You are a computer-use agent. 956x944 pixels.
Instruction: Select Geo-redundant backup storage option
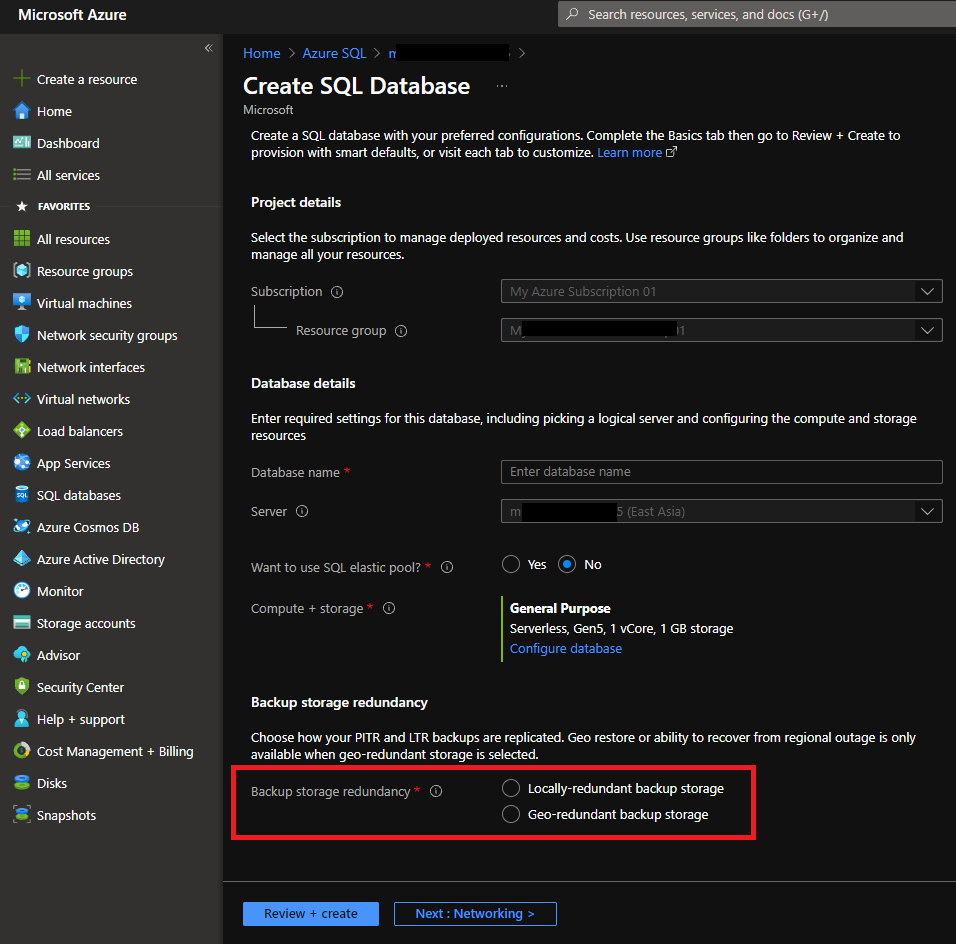pyautogui.click(x=511, y=814)
